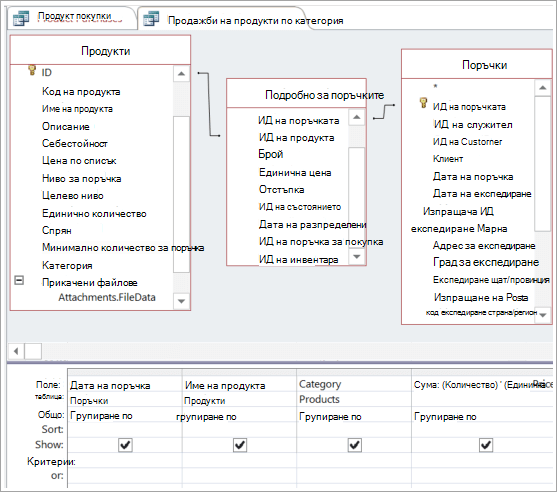The height and width of the screenshot is (492, 557).
Task: Select the Целево ниво field
Action: click(x=73, y=195)
